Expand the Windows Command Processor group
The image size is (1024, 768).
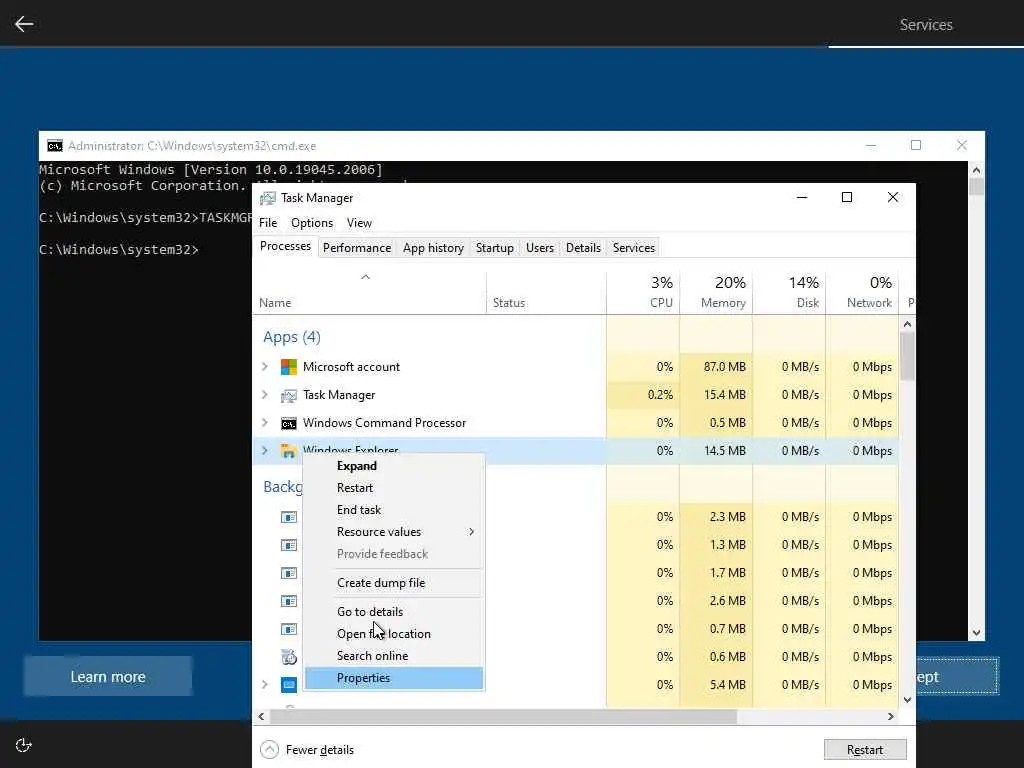[x=264, y=423]
